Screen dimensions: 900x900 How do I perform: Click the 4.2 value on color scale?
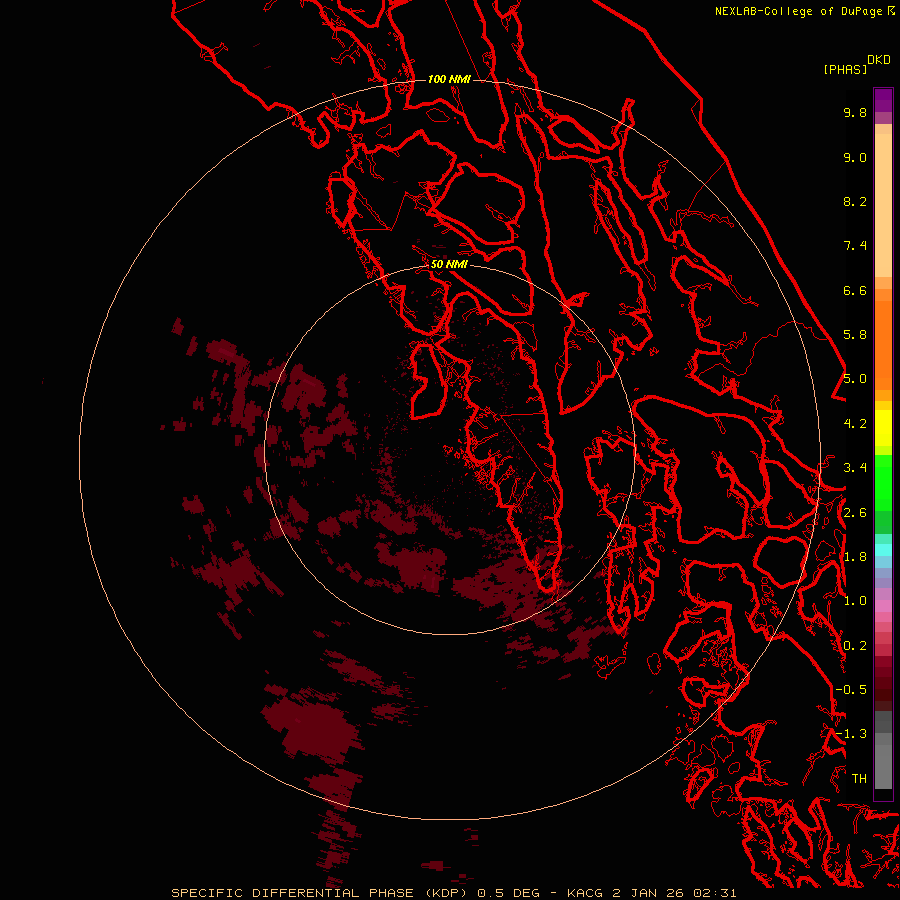click(855, 424)
